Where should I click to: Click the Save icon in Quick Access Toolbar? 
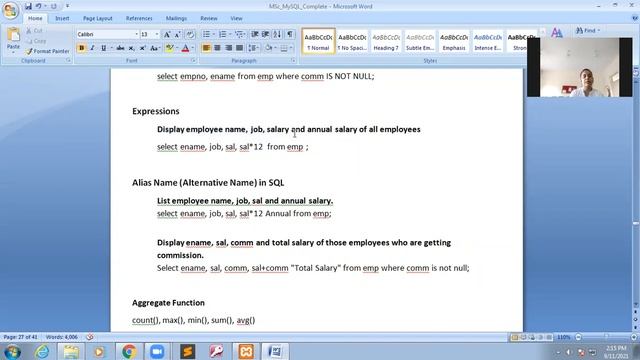(x=28, y=6)
